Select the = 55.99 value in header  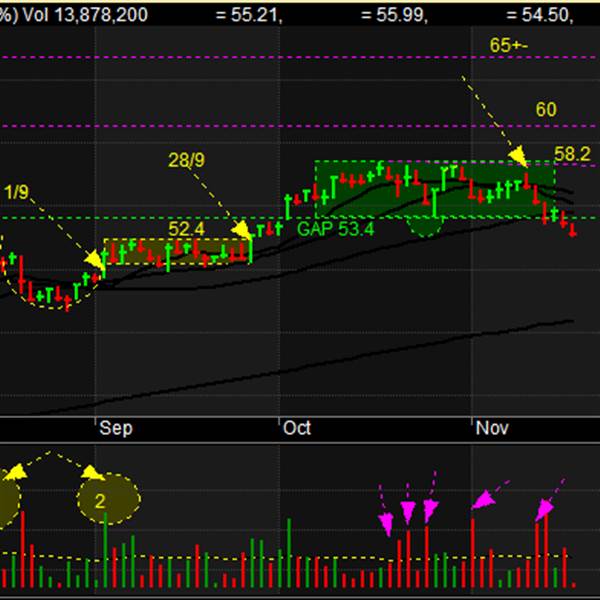coord(394,15)
